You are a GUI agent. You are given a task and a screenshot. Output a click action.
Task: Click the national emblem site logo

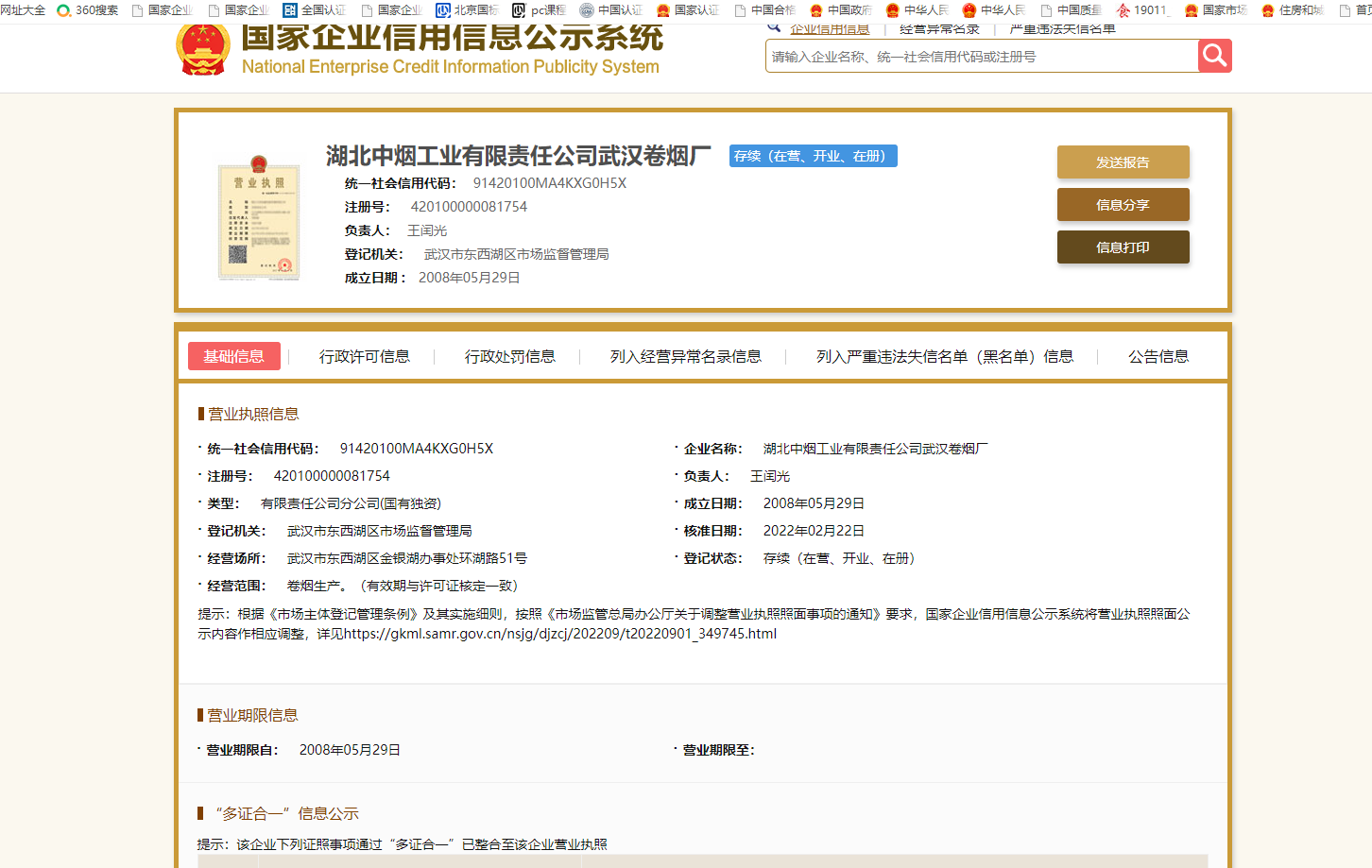(203, 50)
